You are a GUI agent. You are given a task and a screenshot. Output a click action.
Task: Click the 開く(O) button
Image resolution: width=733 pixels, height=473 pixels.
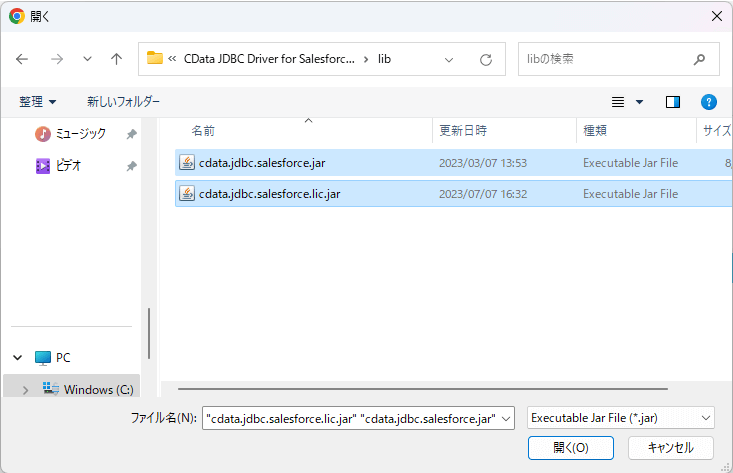click(x=571, y=448)
